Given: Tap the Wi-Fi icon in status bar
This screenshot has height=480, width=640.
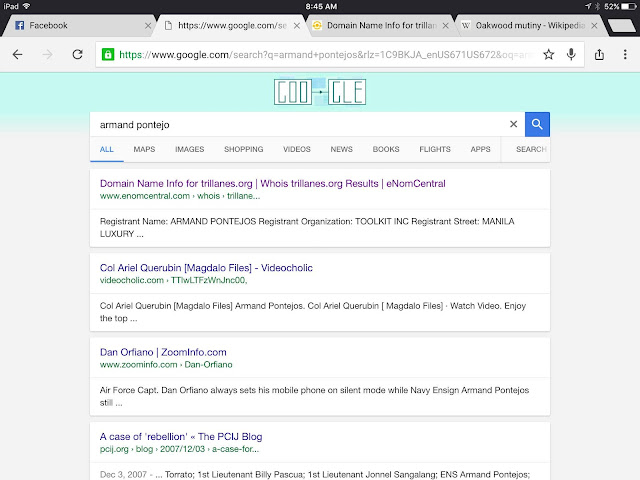Looking at the screenshot, I should click(x=27, y=6).
